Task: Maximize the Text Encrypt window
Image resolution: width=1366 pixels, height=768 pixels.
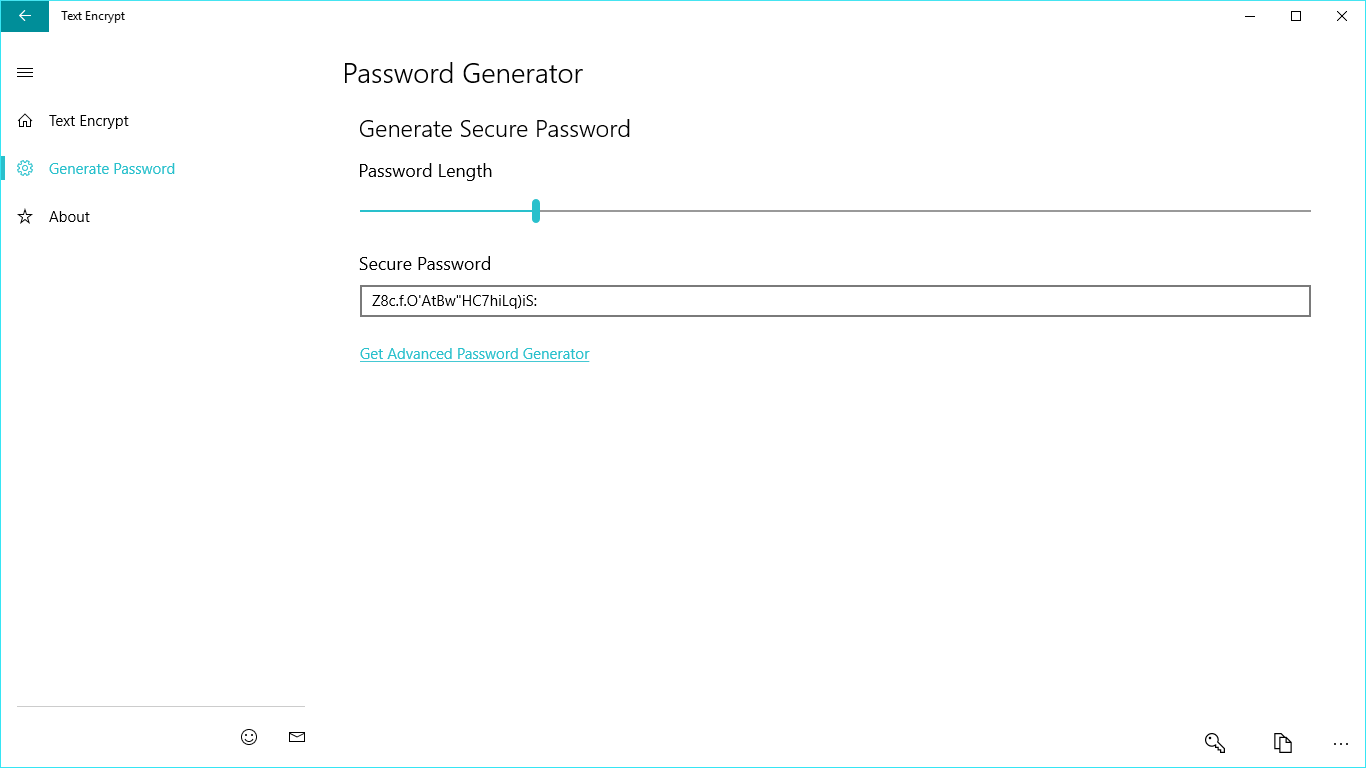Action: pos(1296,16)
